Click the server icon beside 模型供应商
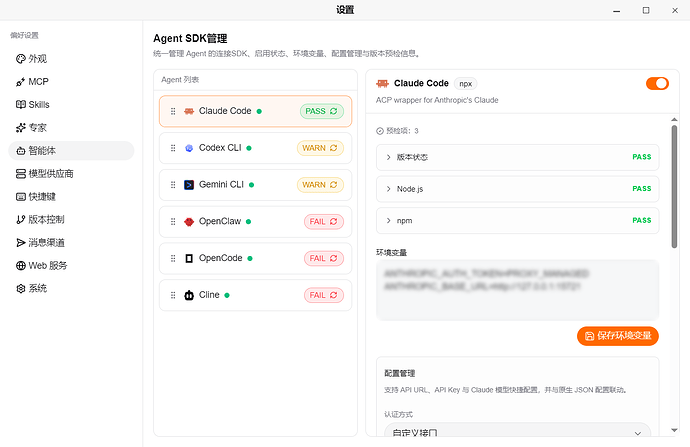This screenshot has height=447, width=690. [x=21, y=174]
